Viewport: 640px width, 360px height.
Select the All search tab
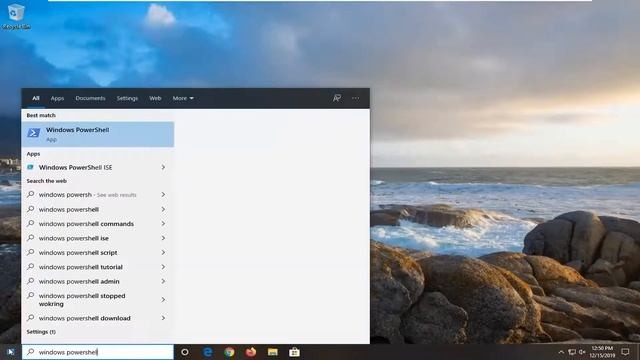(x=36, y=98)
